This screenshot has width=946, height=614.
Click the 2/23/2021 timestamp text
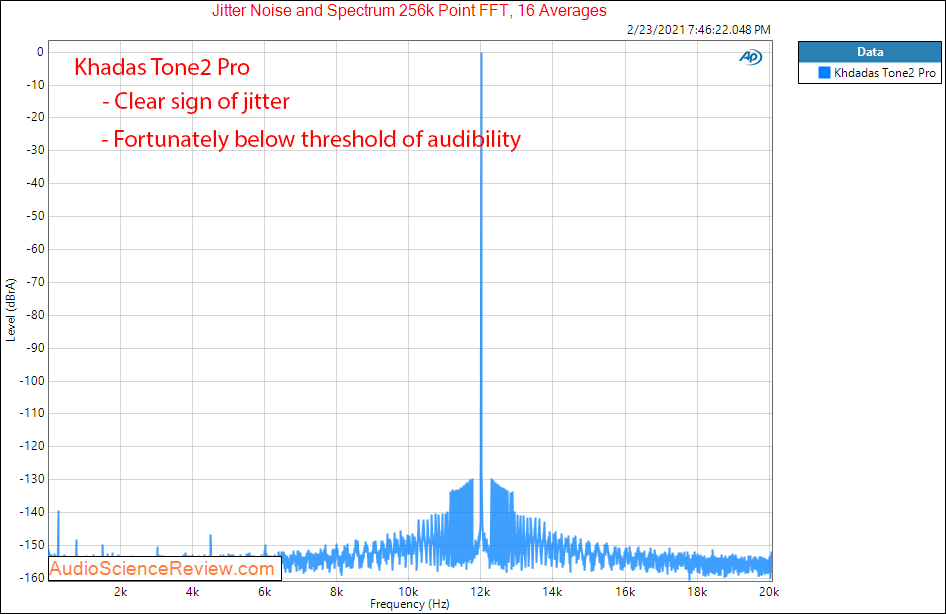[x=699, y=30]
